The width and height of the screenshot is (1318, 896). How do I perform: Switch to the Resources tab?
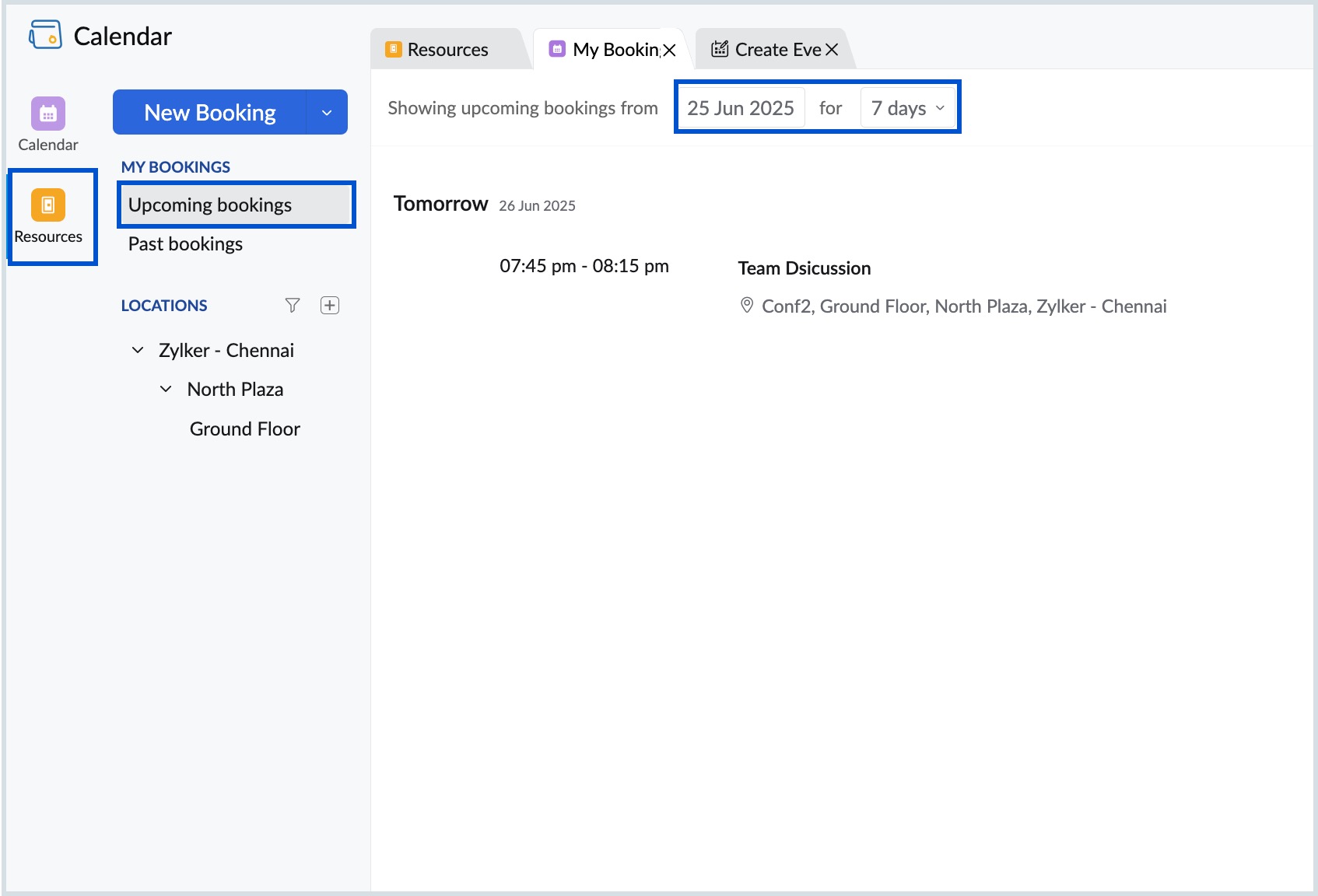(447, 50)
